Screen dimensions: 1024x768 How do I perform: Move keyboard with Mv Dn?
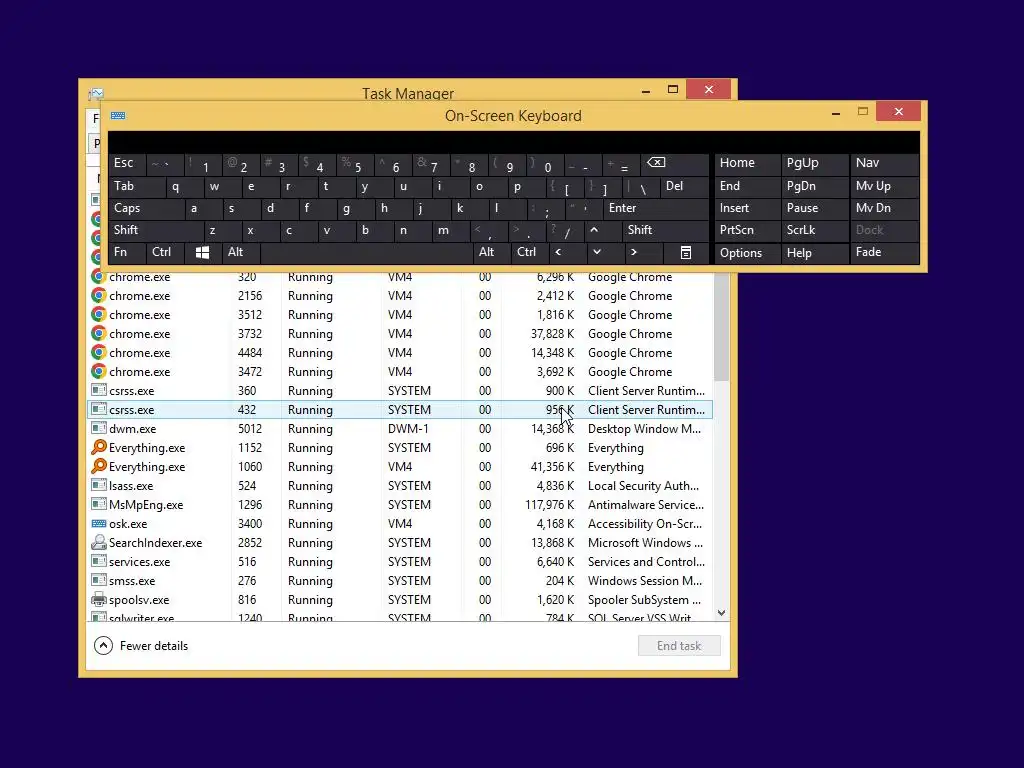tap(884, 208)
